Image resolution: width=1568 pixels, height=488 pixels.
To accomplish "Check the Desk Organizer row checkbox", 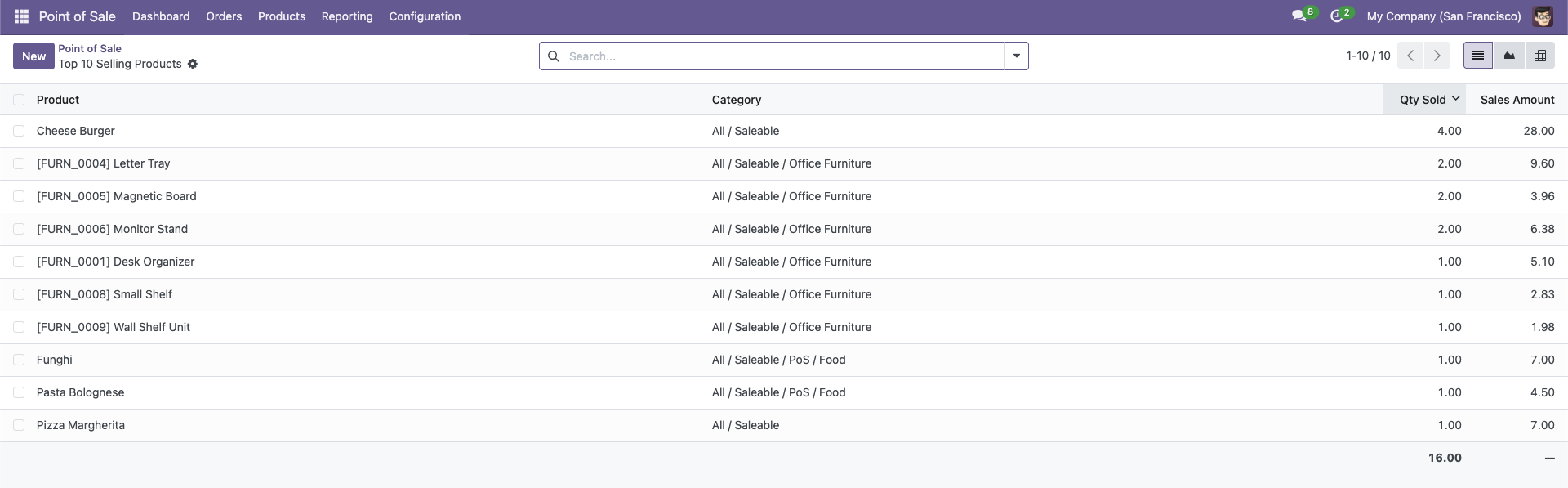I will click(19, 262).
